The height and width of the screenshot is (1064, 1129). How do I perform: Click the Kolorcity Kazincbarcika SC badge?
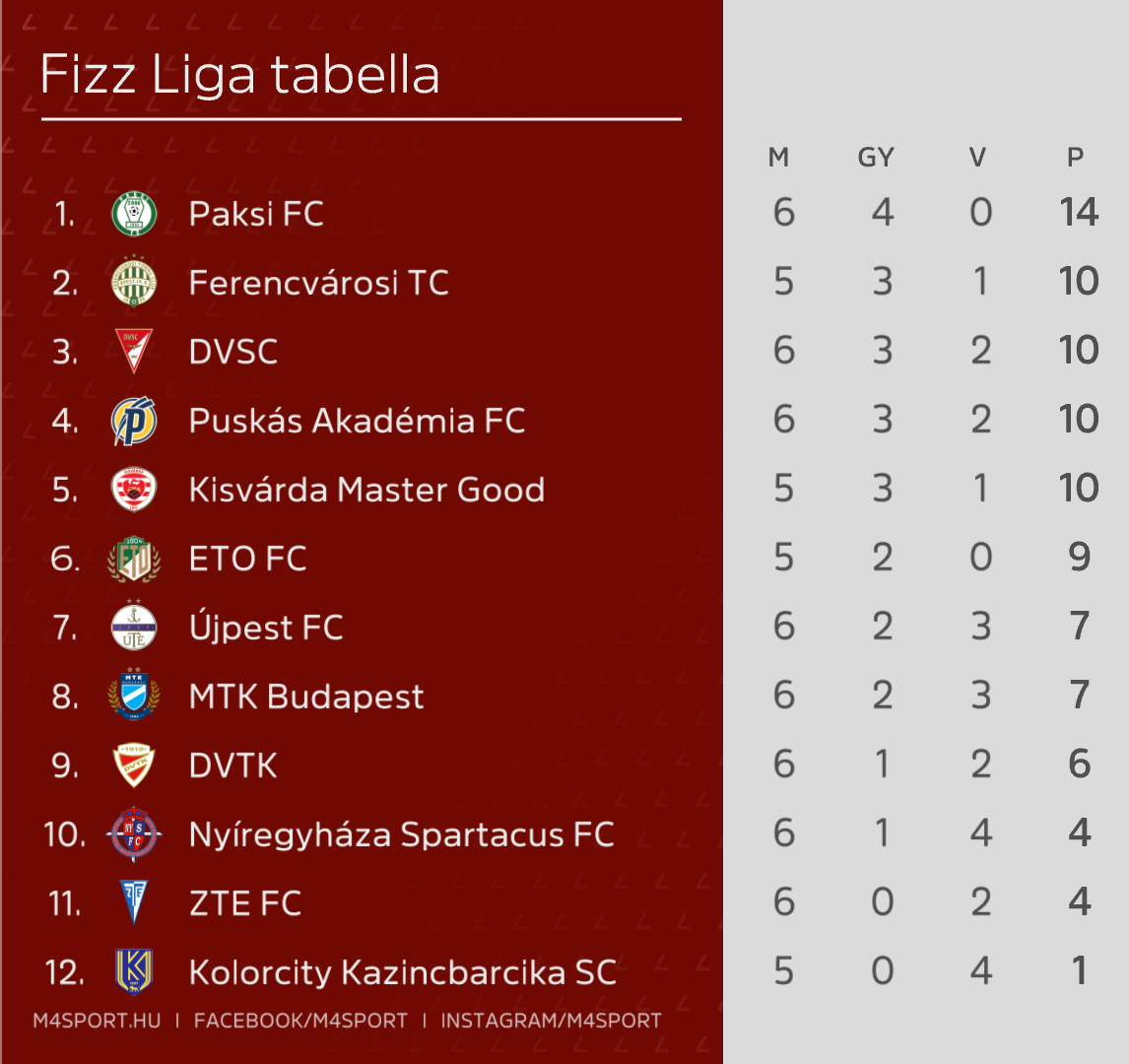(134, 971)
